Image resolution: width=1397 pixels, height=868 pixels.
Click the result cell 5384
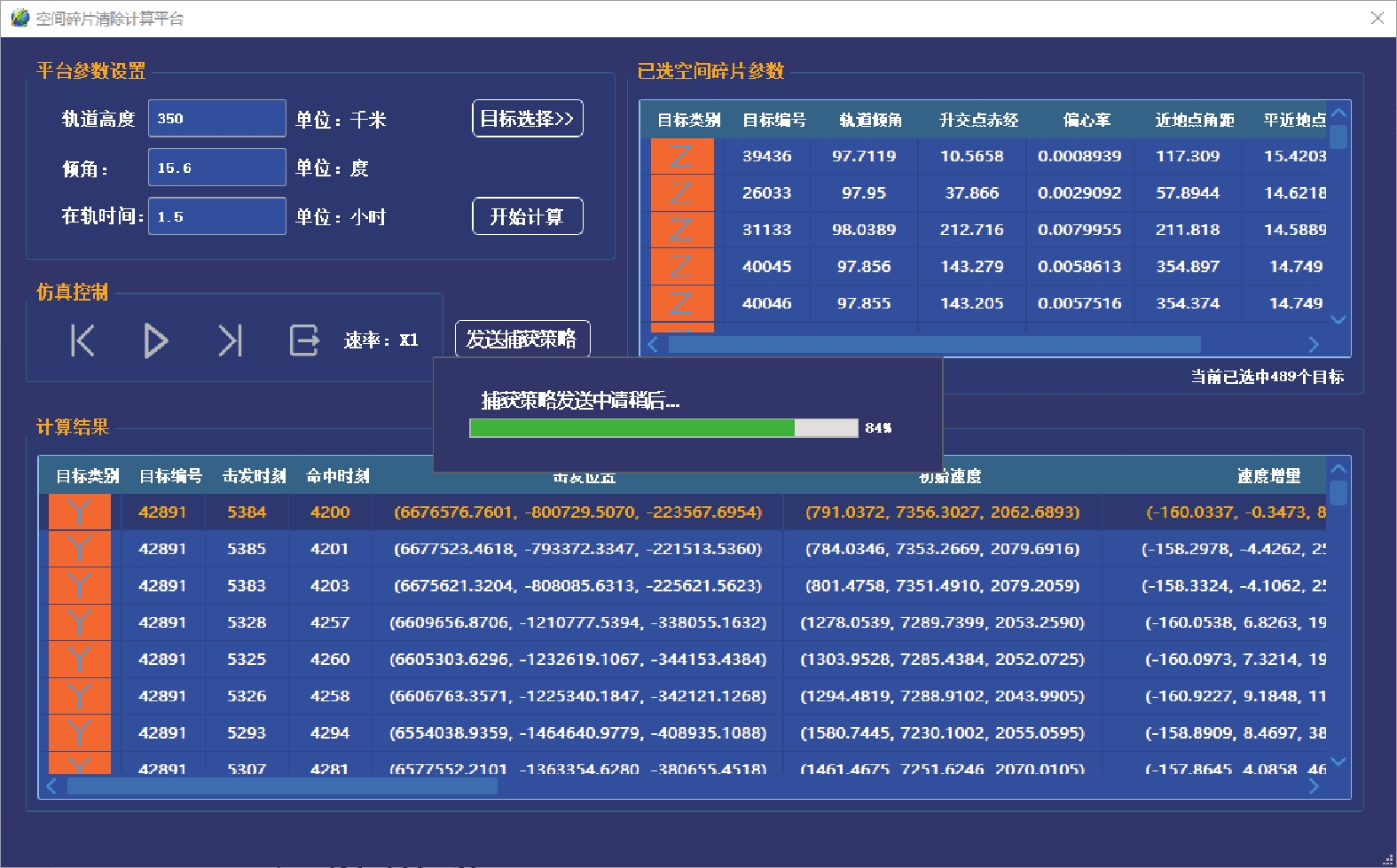[247, 512]
